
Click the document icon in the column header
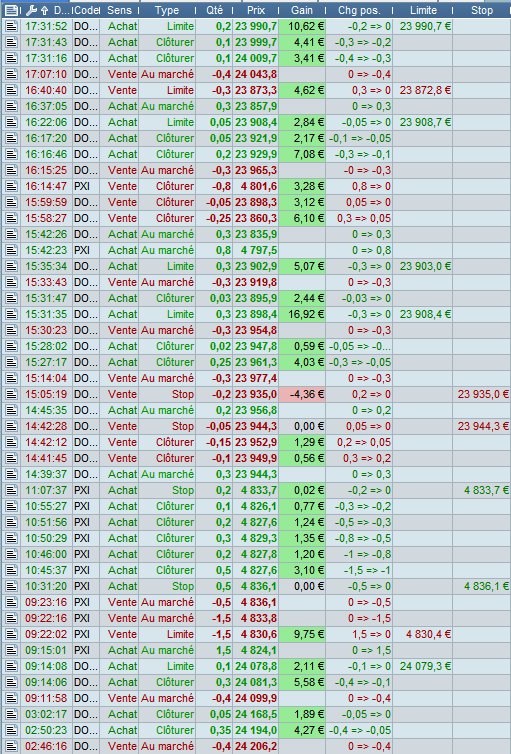pyautogui.click(x=11, y=10)
